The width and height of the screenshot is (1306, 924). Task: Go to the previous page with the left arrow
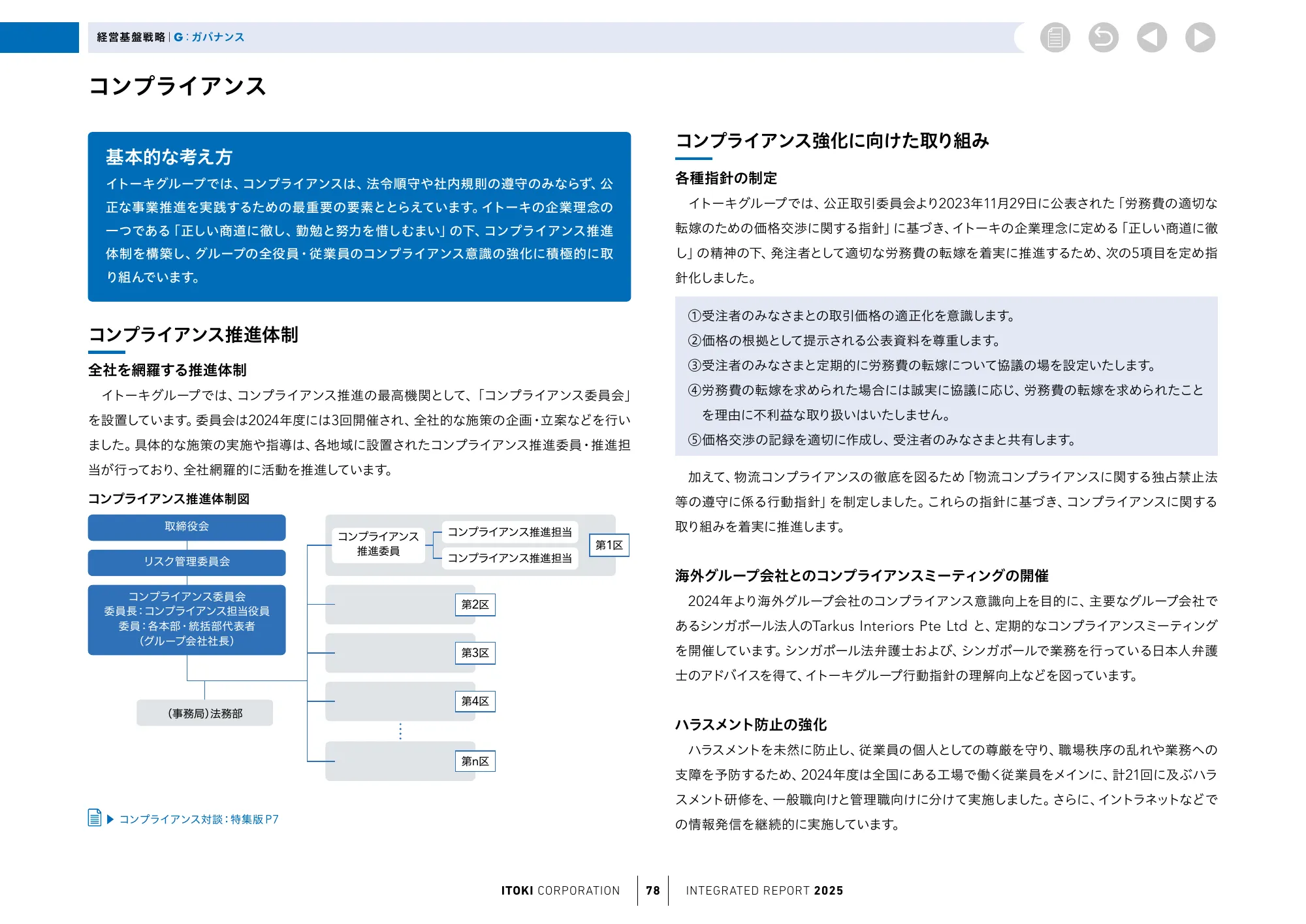pos(1152,39)
